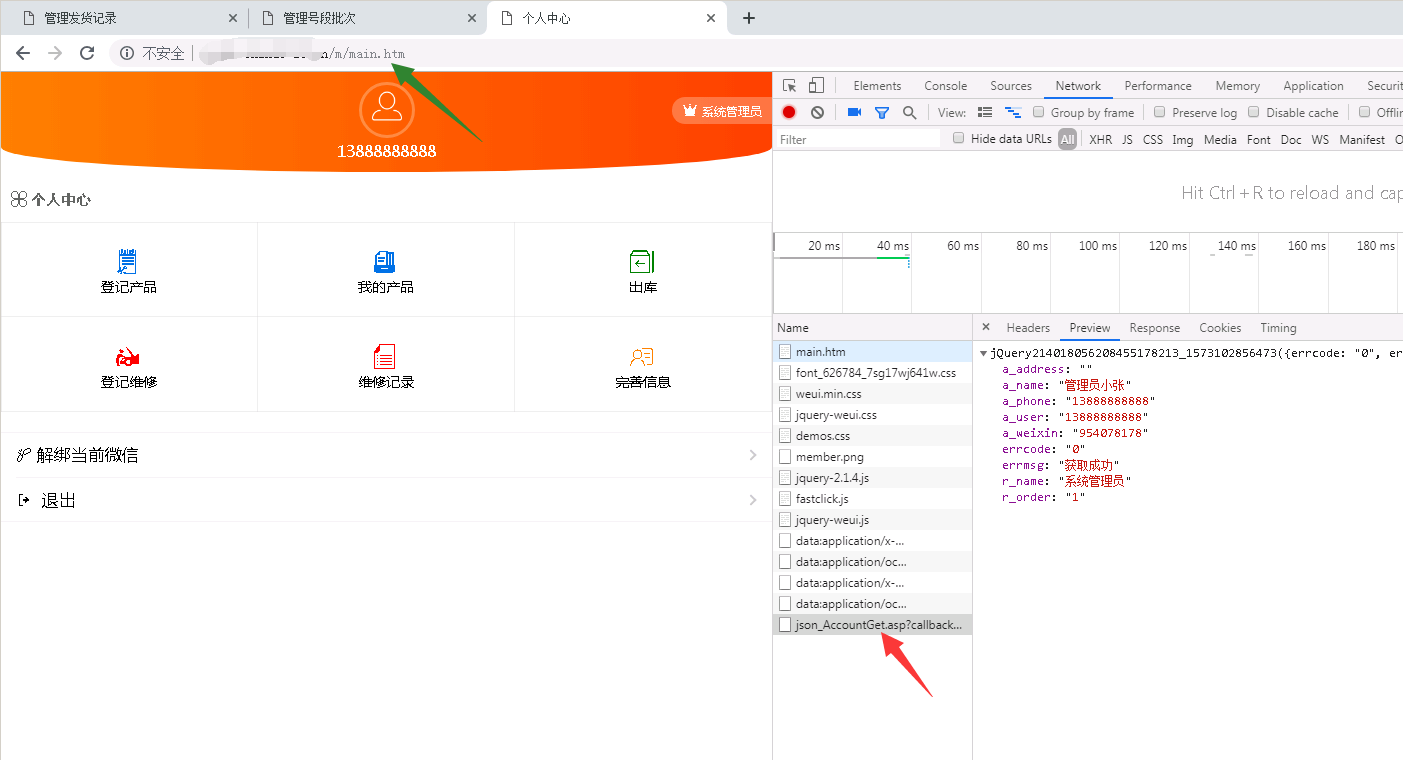This screenshot has height=760, width=1403.
Task: Filter requests by Doc type
Action: 1291,140
